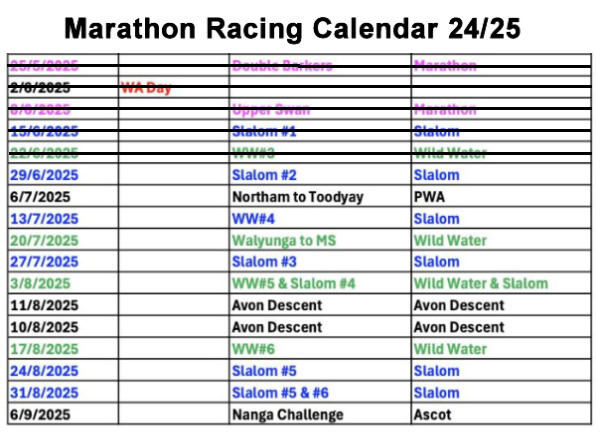Select the Wild Water & Slalom cell
The image size is (600, 434).
[481, 284]
